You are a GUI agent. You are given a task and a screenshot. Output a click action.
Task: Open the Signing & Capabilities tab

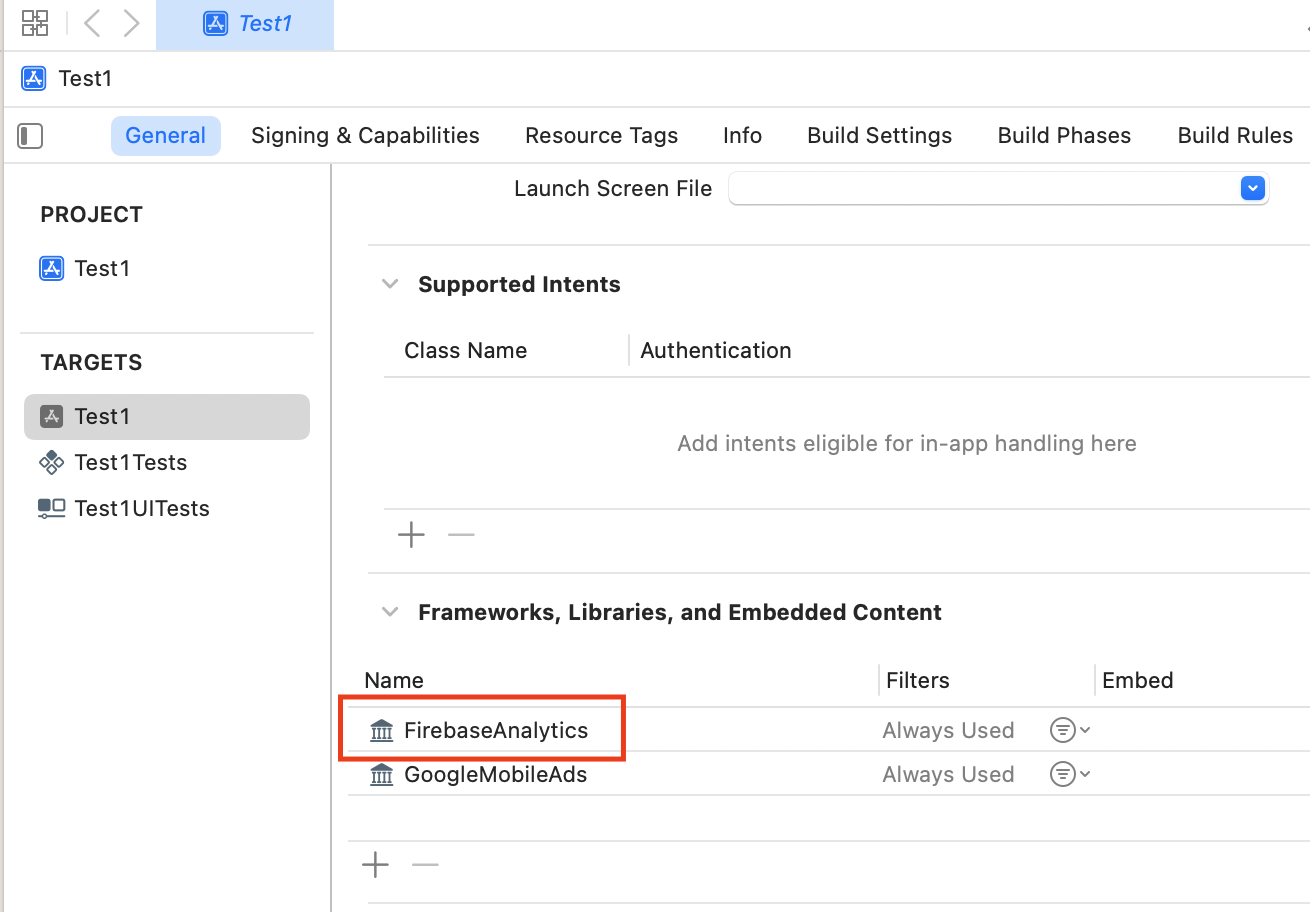pos(365,136)
